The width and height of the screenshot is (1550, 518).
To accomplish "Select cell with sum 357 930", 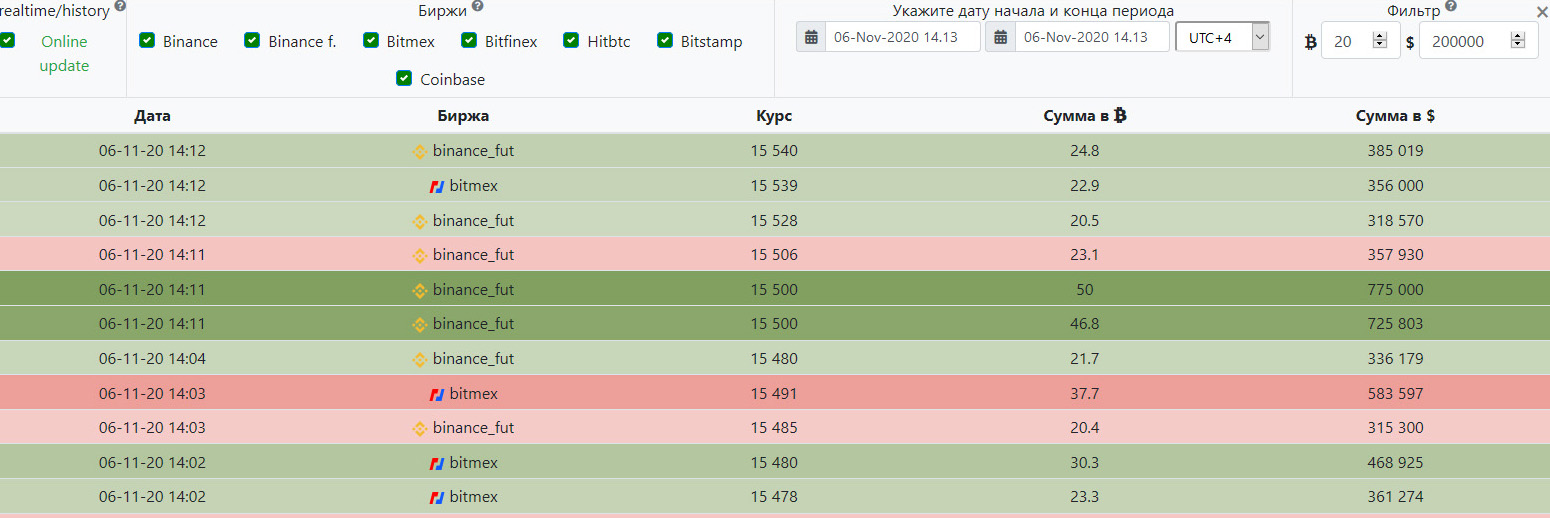I will [1395, 255].
